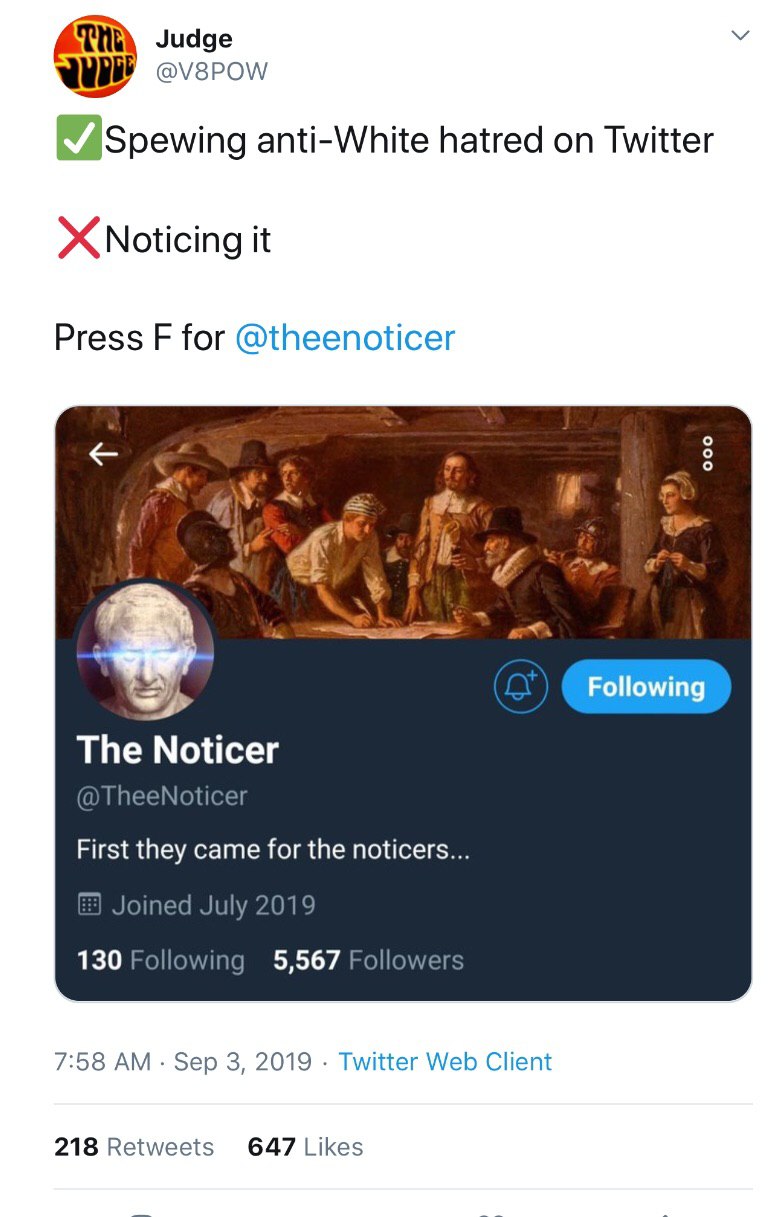Open the 5,567 Followers list

[368, 960]
